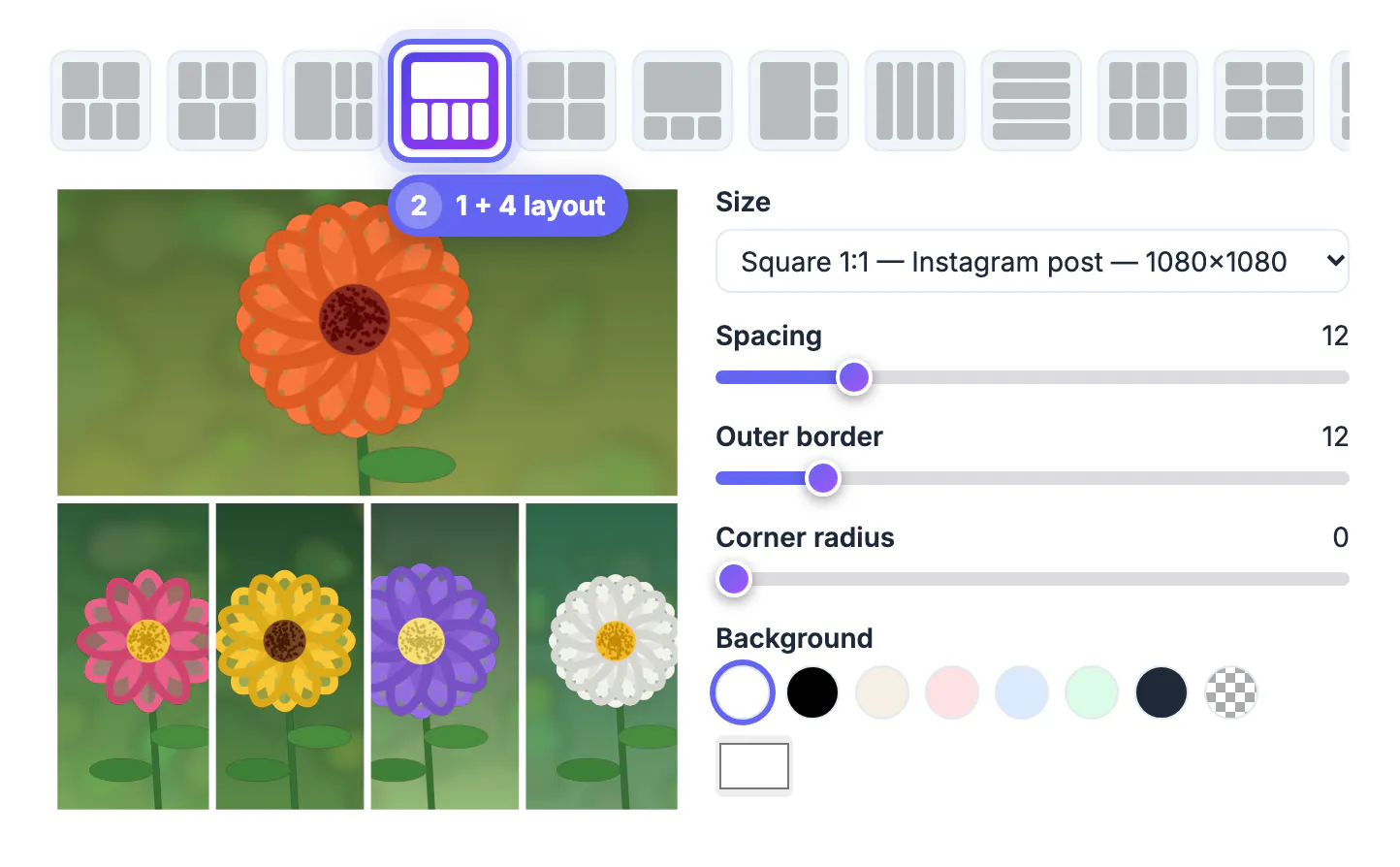The image size is (1400, 867).
Task: Pick the dark navy background swatch
Action: (1161, 692)
